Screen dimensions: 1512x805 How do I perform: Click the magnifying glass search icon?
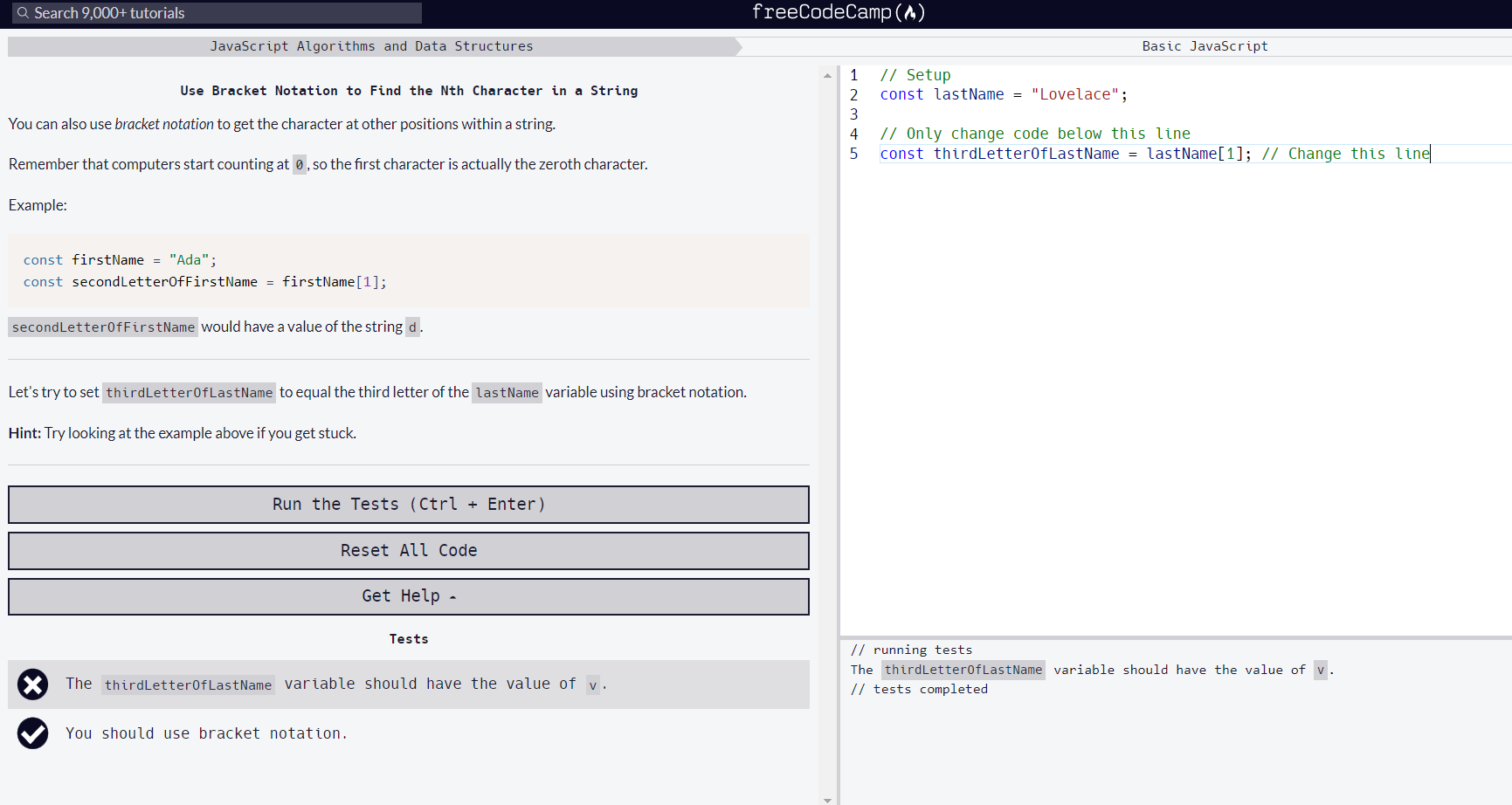click(x=22, y=13)
